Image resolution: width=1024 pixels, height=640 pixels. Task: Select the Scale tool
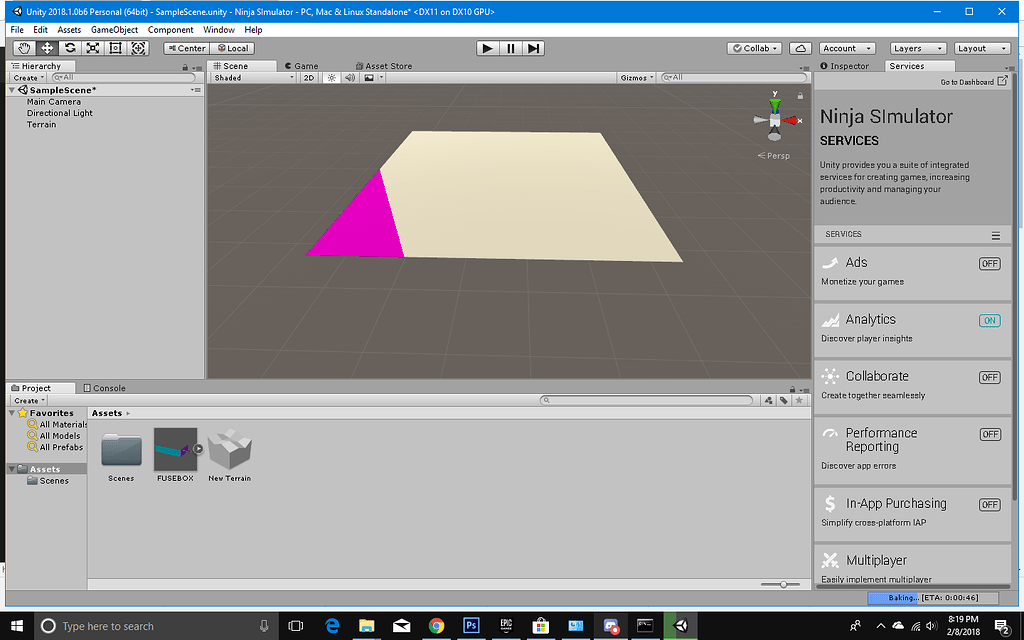(x=92, y=47)
